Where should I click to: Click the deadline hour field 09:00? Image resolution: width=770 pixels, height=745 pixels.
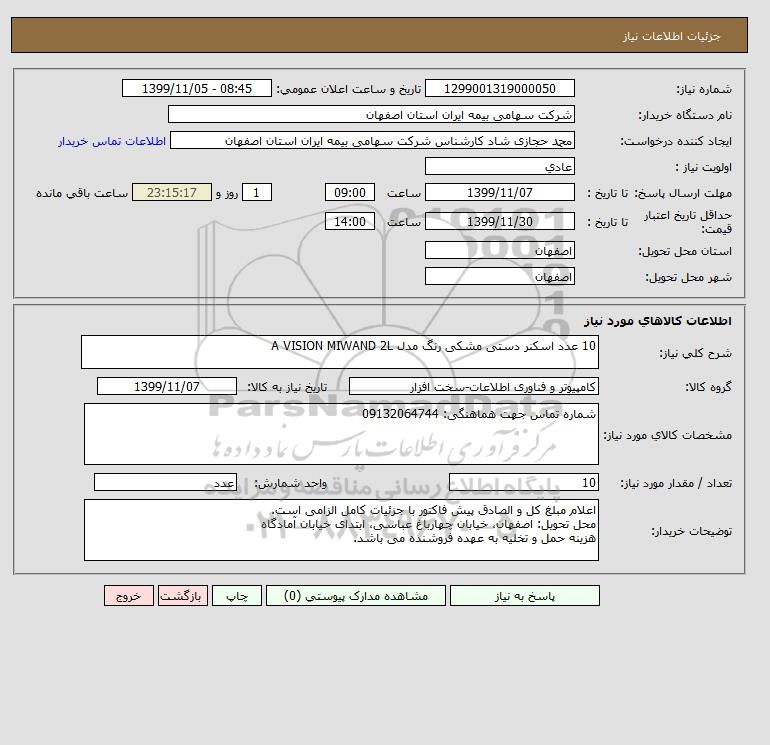(350, 193)
